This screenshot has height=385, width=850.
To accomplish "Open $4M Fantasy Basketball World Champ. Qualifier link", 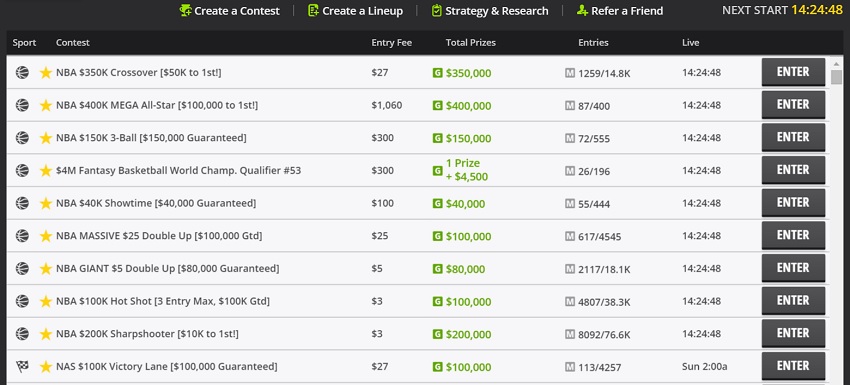I will tap(178, 170).
